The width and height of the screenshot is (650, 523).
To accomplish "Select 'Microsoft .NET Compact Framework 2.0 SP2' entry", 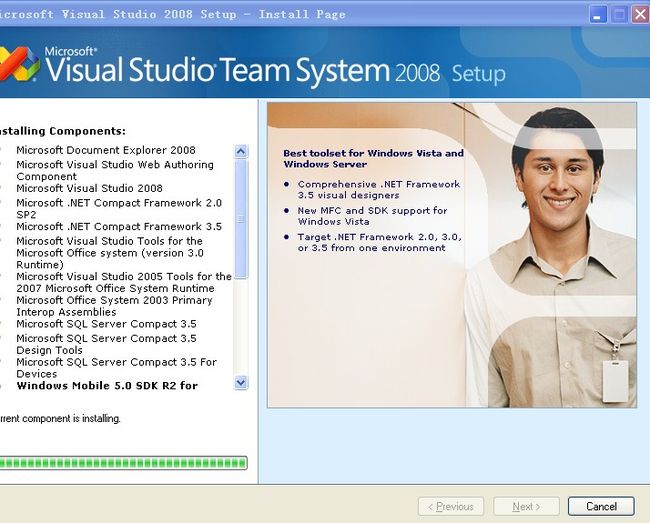I will coord(119,208).
